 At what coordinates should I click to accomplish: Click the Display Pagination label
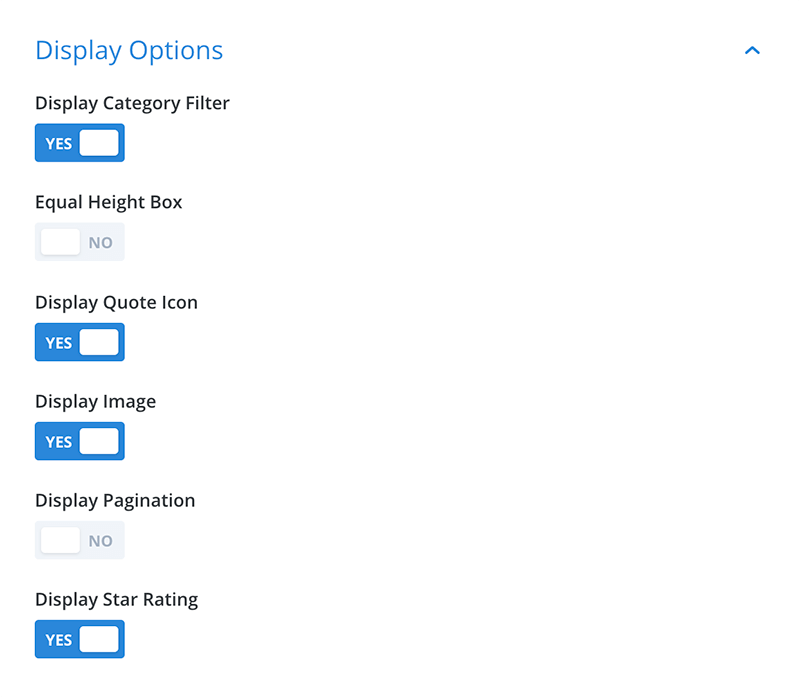tap(114, 500)
